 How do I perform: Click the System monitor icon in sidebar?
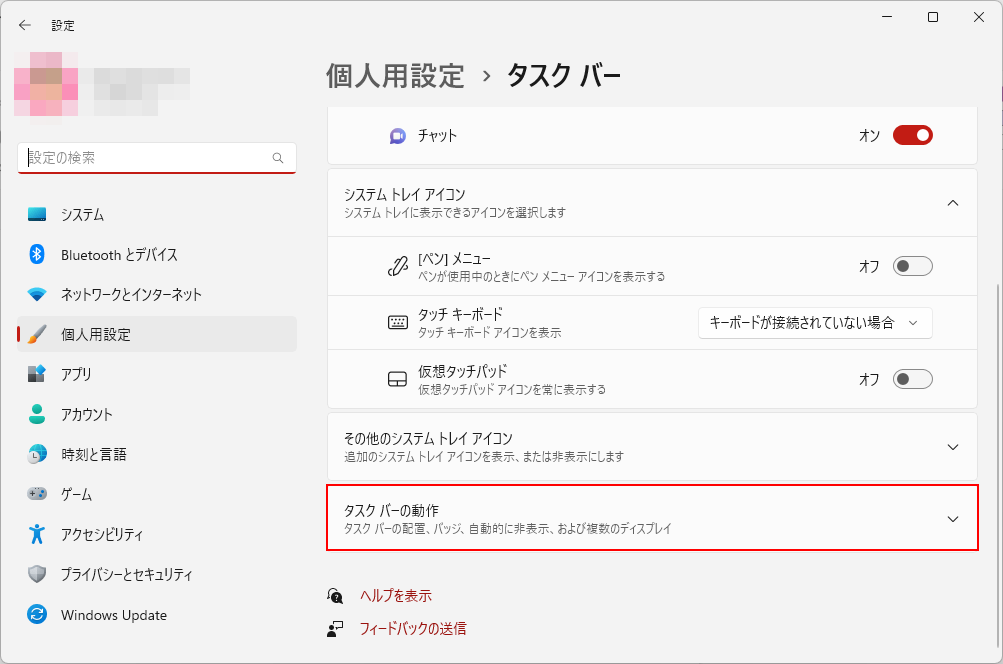pos(37,214)
